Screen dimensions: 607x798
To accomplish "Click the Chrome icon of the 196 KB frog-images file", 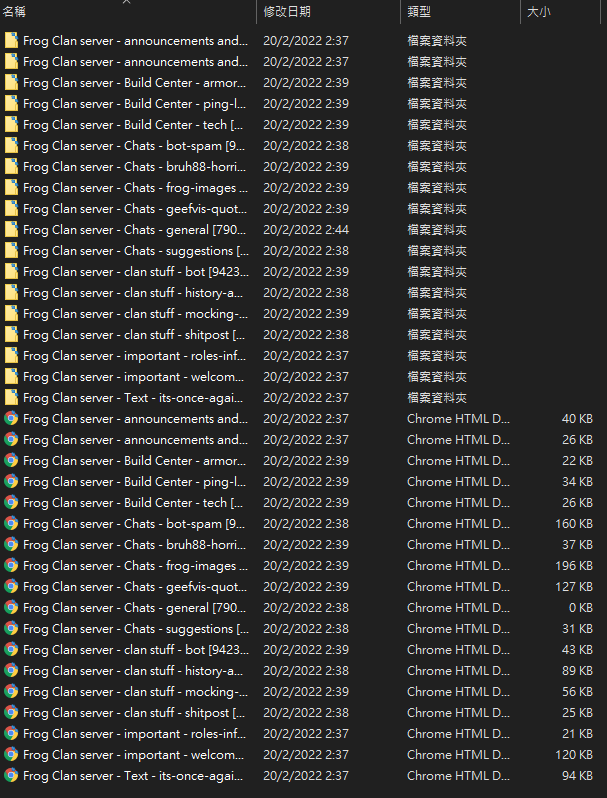I will click(x=11, y=566).
